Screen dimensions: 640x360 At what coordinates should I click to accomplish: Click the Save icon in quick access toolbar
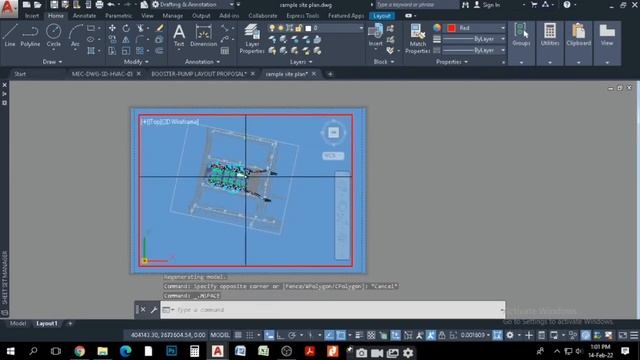tap(54, 4)
